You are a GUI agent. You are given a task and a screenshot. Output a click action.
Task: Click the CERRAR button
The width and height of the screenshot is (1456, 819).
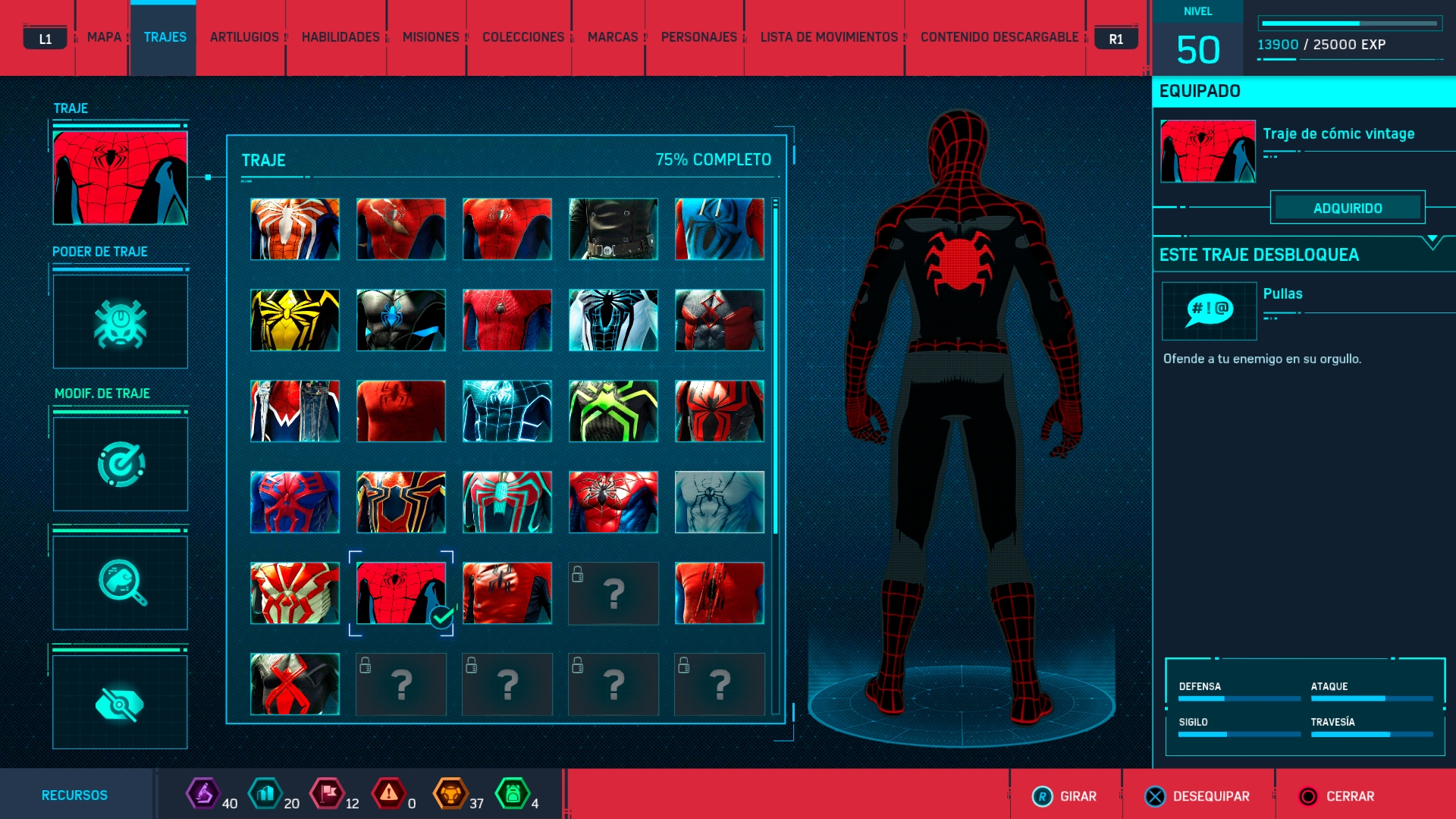tap(1336, 796)
